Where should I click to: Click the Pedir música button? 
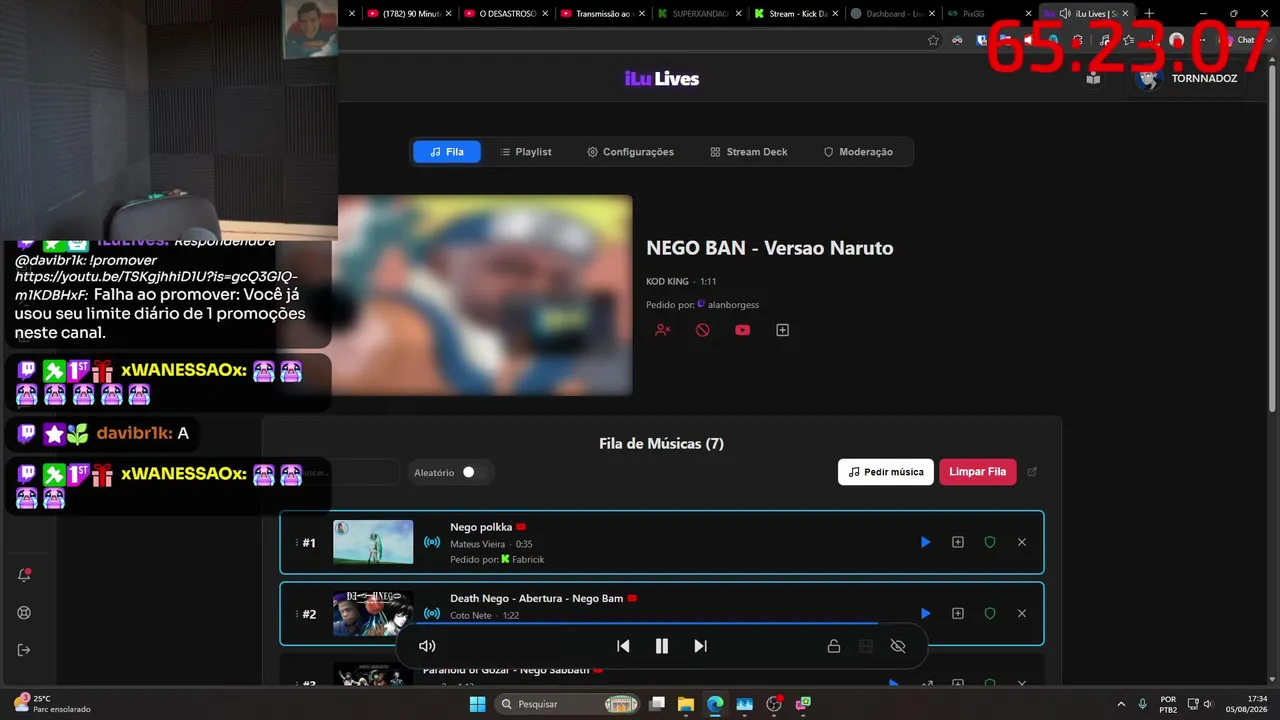click(x=886, y=472)
